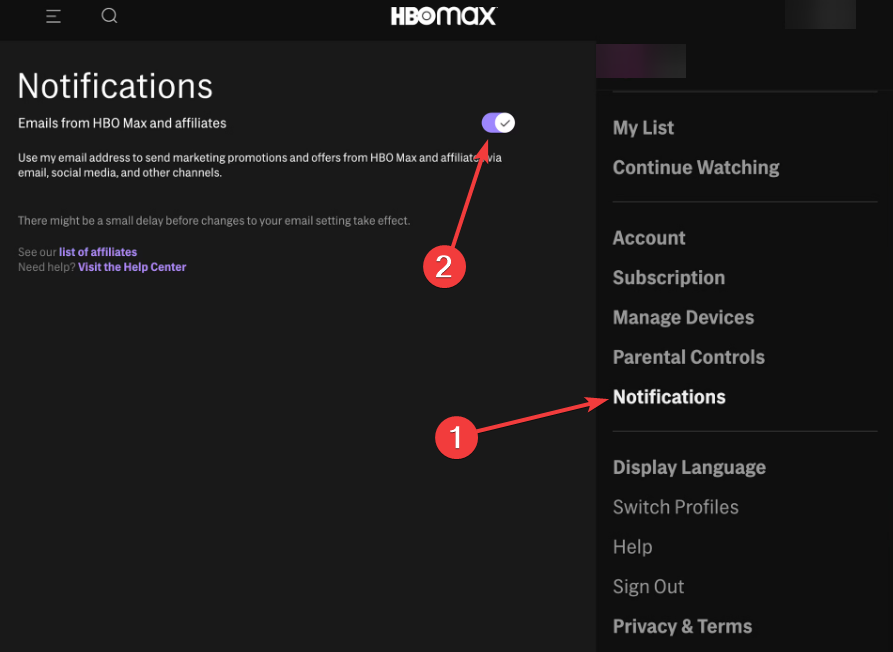The width and height of the screenshot is (893, 652).
Task: Click Sign Out
Action: [x=648, y=587]
